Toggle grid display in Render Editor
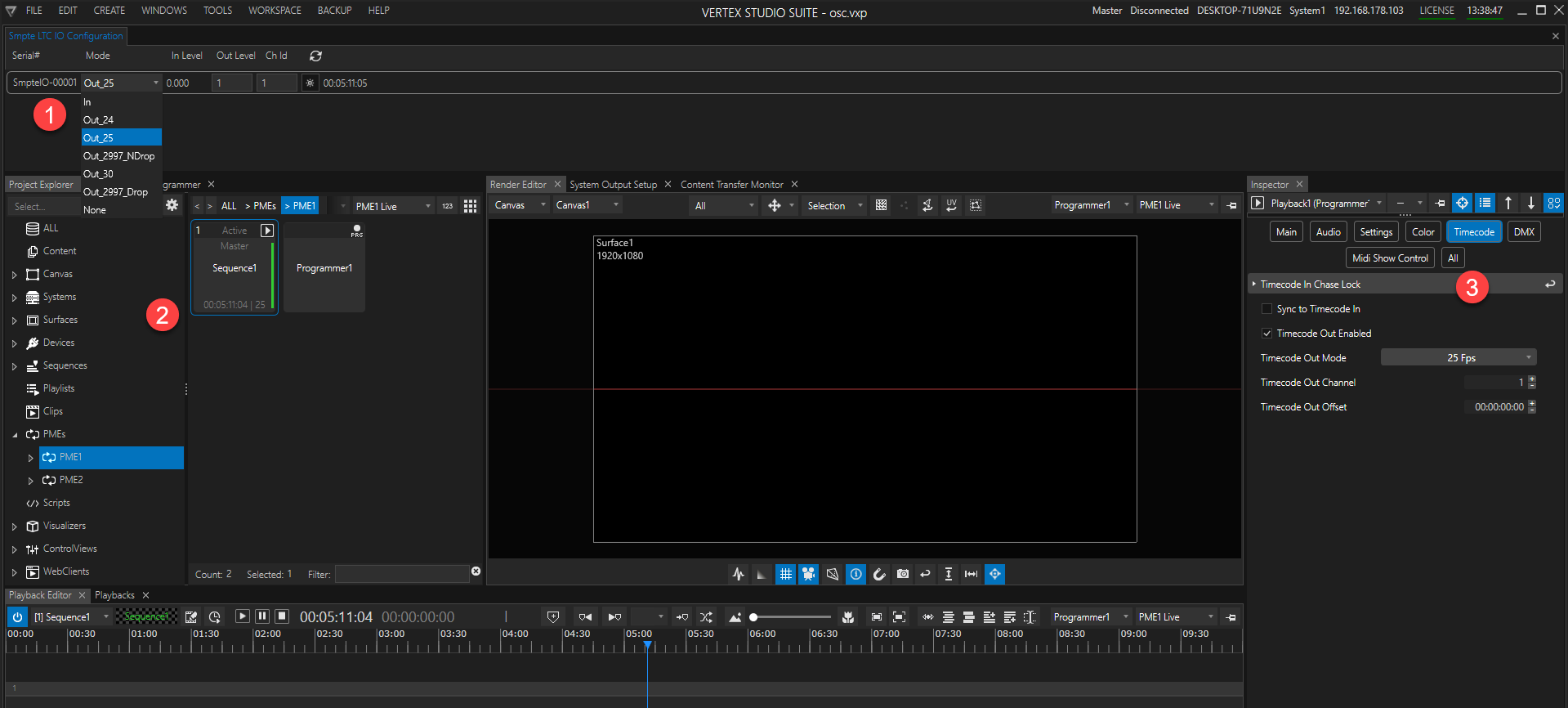The width and height of the screenshot is (1568, 708). click(785, 574)
